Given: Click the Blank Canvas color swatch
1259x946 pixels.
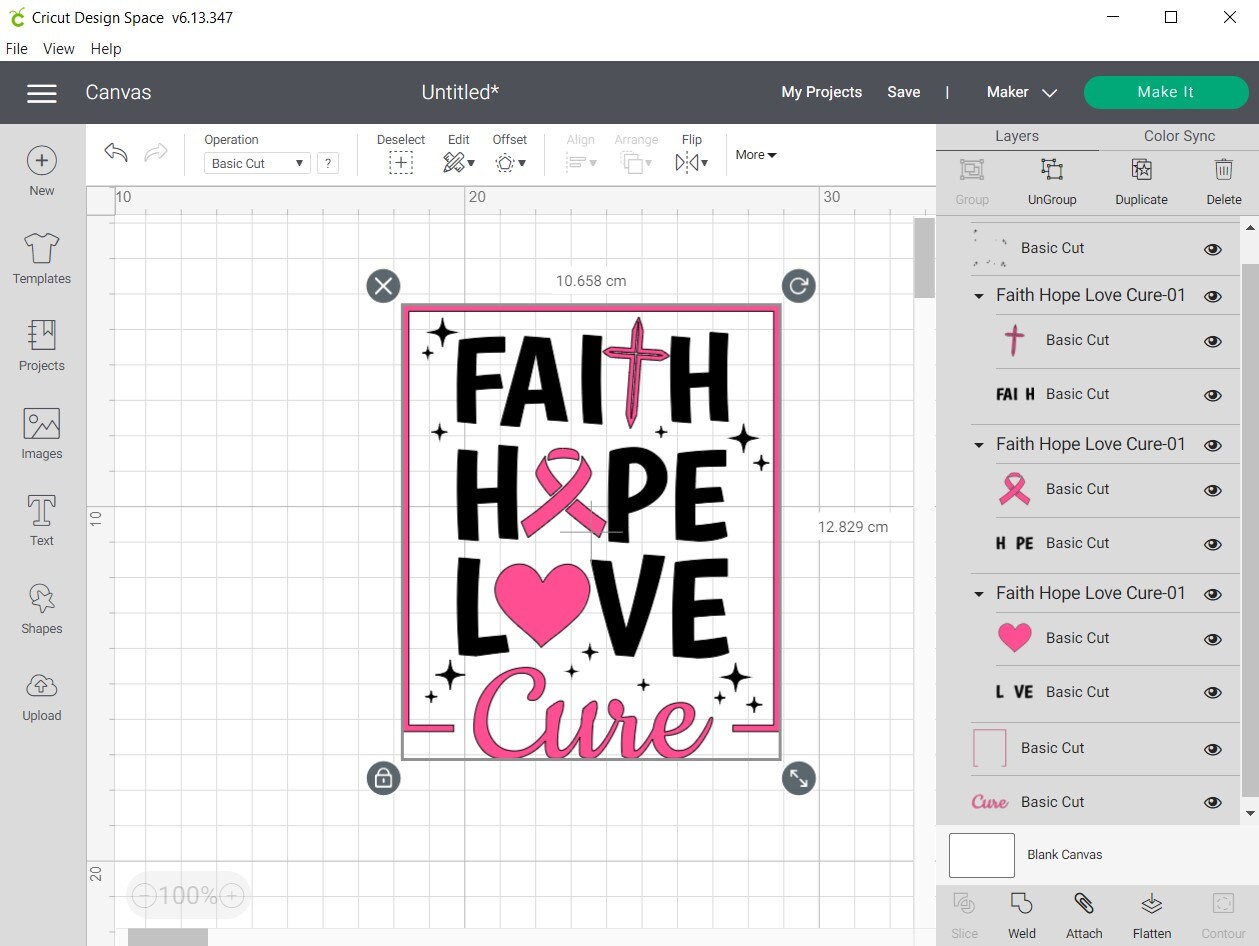Looking at the screenshot, I should coord(980,855).
